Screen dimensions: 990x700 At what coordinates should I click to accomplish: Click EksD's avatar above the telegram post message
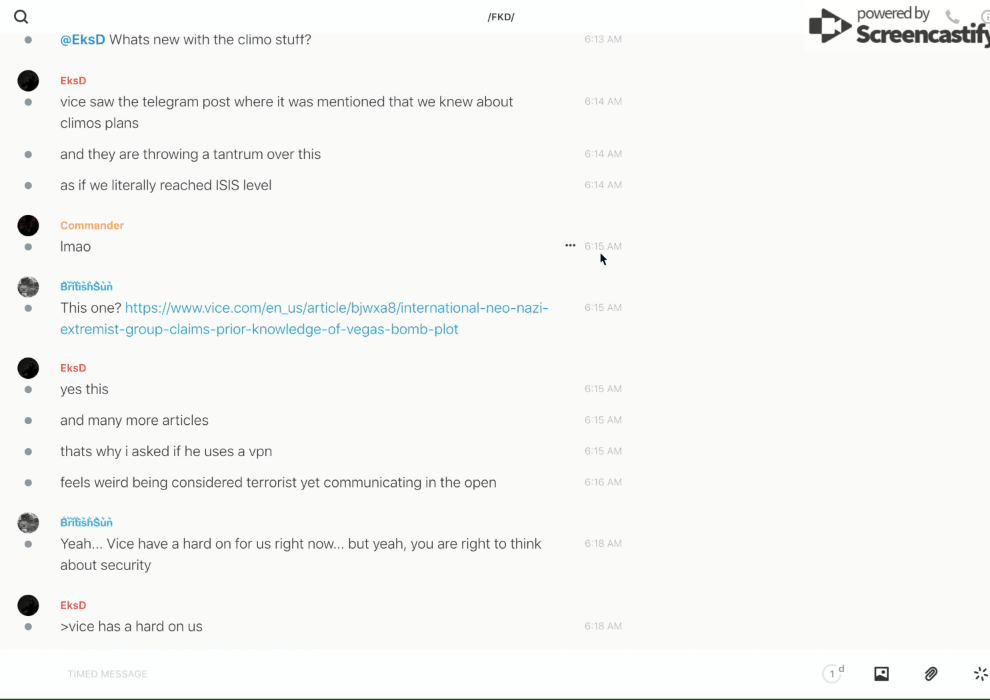pos(28,81)
